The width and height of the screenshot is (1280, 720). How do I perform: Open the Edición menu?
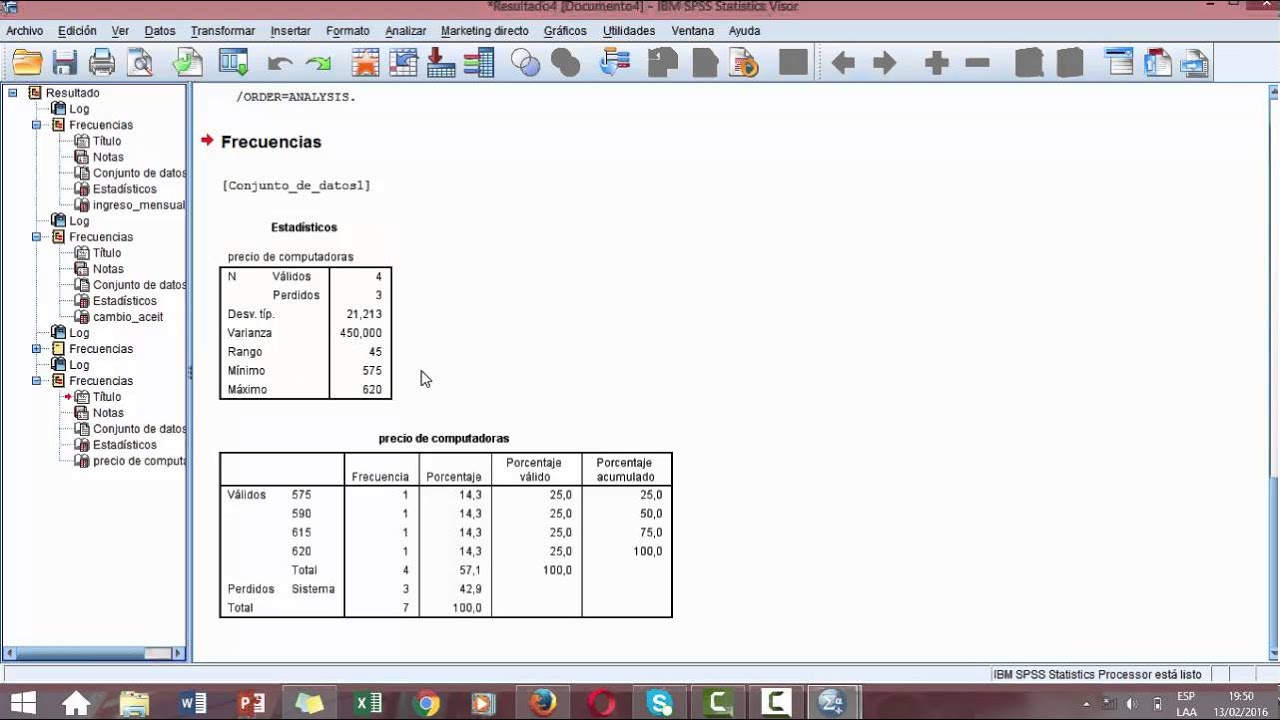(x=78, y=31)
